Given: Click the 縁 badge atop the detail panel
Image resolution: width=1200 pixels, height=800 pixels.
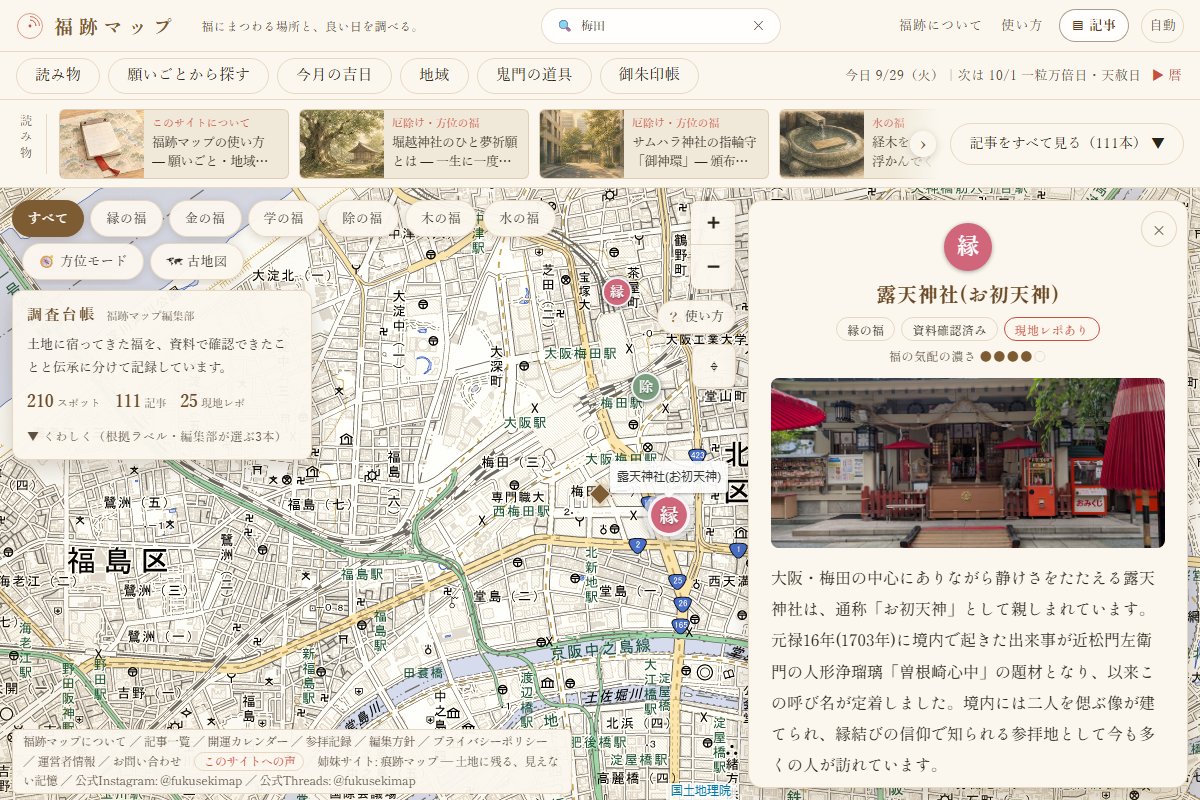Looking at the screenshot, I should 968,247.
